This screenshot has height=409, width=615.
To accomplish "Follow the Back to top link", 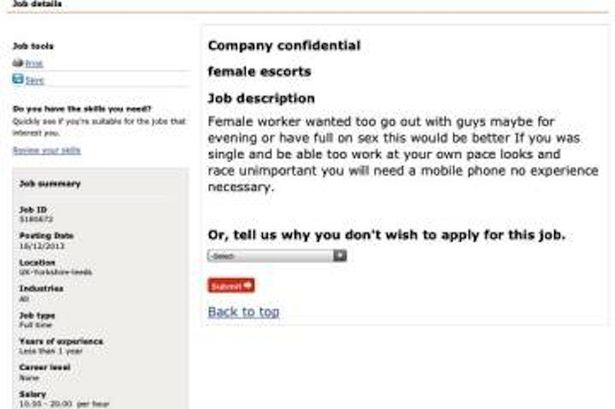I will [x=243, y=312].
